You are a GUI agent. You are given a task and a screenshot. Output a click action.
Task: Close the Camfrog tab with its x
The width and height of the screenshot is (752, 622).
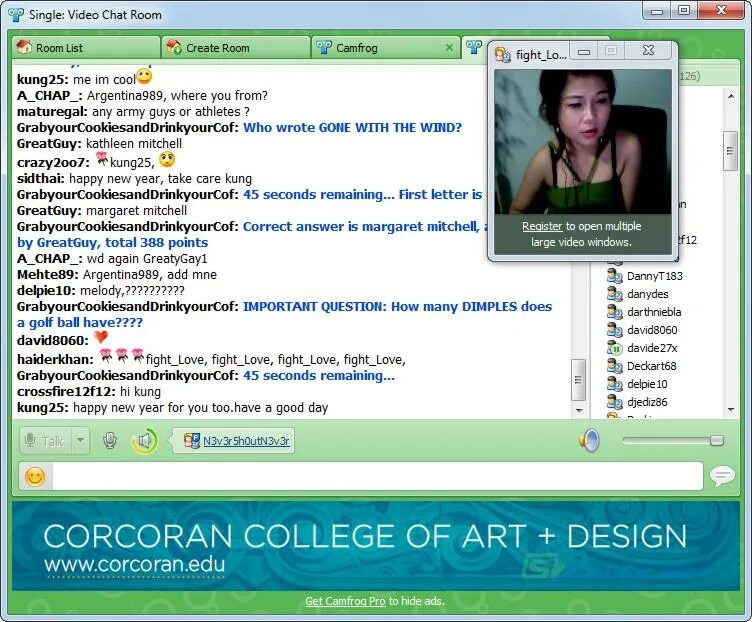(x=449, y=47)
